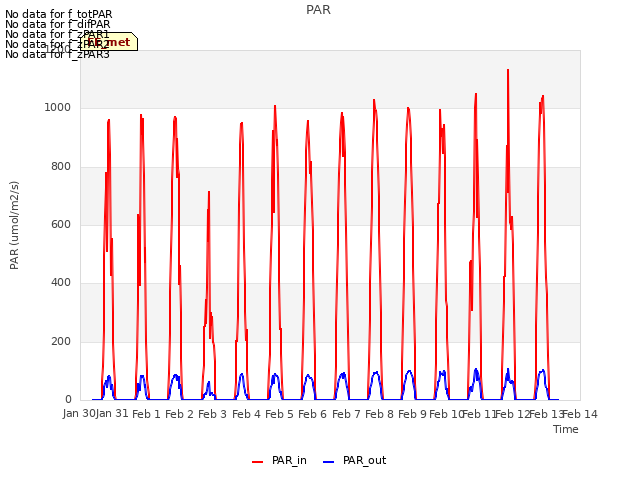
Task: Click the Feb 1 x-axis tick label
Action: (146, 414)
